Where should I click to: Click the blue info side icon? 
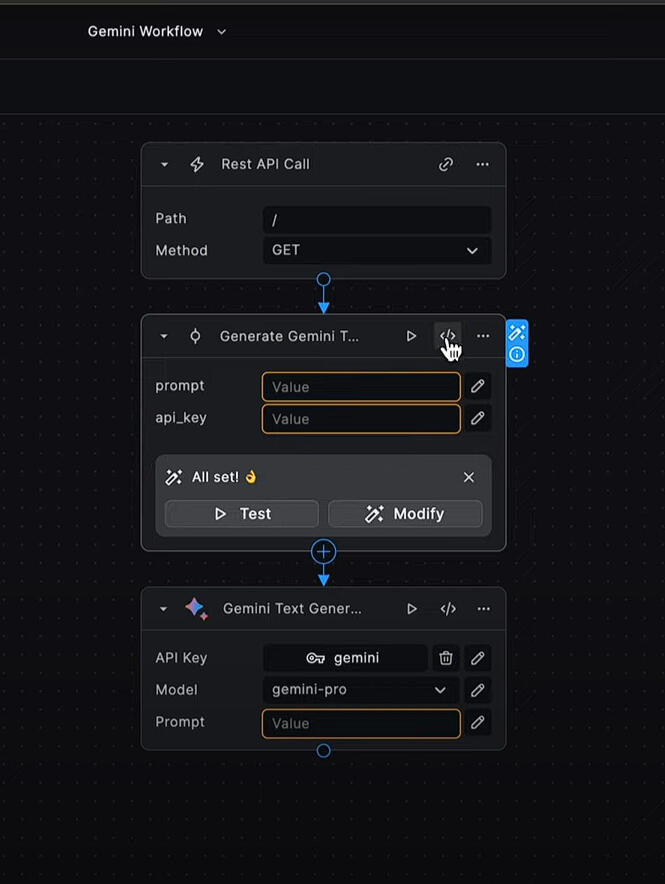[x=517, y=354]
